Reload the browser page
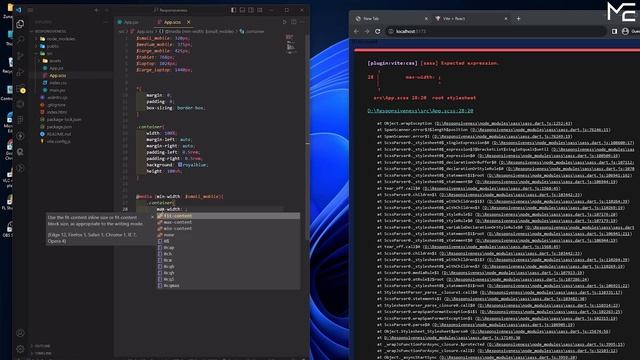The height and width of the screenshot is (360, 640). 378,31
